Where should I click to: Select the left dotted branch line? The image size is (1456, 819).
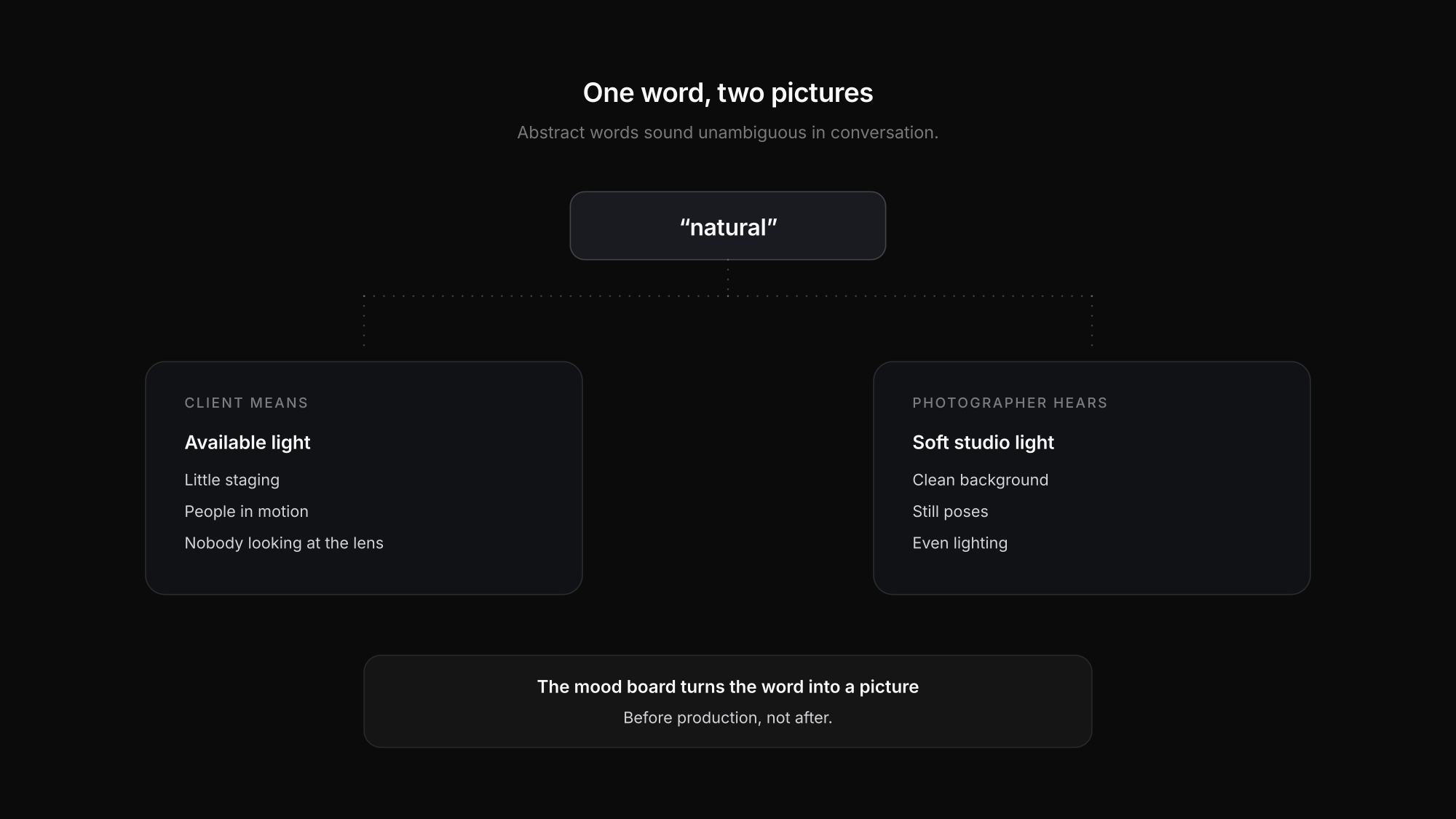(364, 320)
